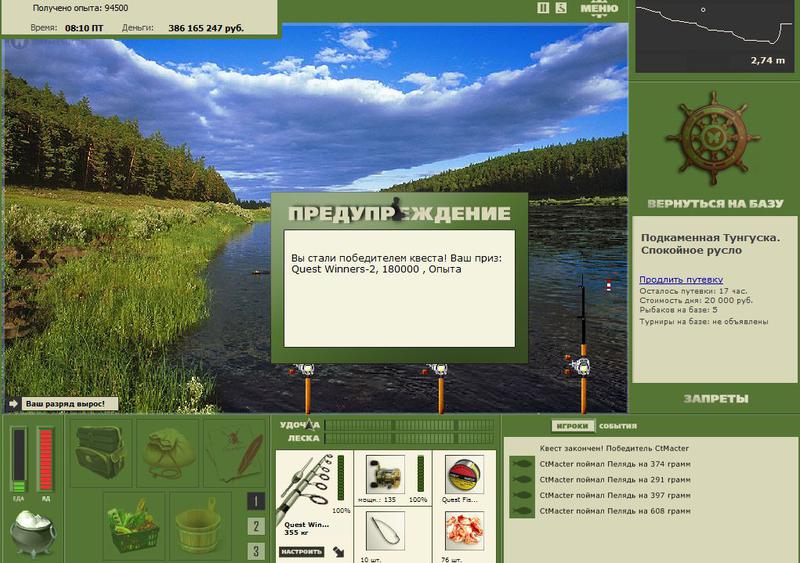Click 'CtMacter поймал Пелядь на 374 грамм'
The height and width of the screenshot is (563, 800).
coord(615,464)
